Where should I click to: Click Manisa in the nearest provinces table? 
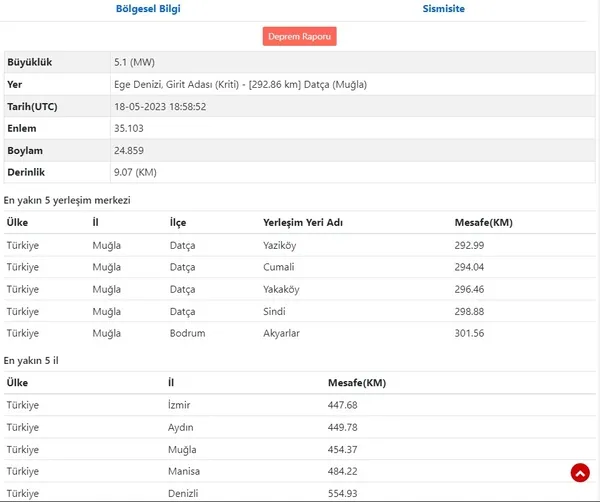[x=184, y=471]
